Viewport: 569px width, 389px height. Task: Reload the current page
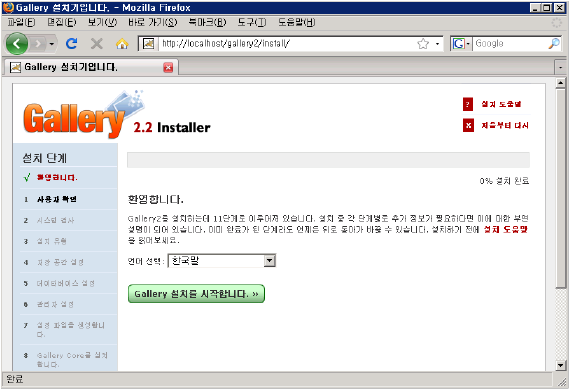(x=71, y=44)
